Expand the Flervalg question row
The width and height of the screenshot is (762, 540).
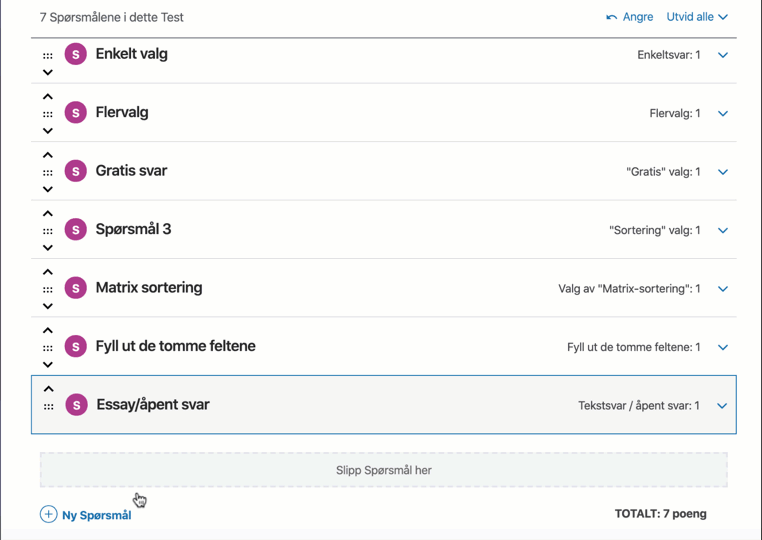723,114
